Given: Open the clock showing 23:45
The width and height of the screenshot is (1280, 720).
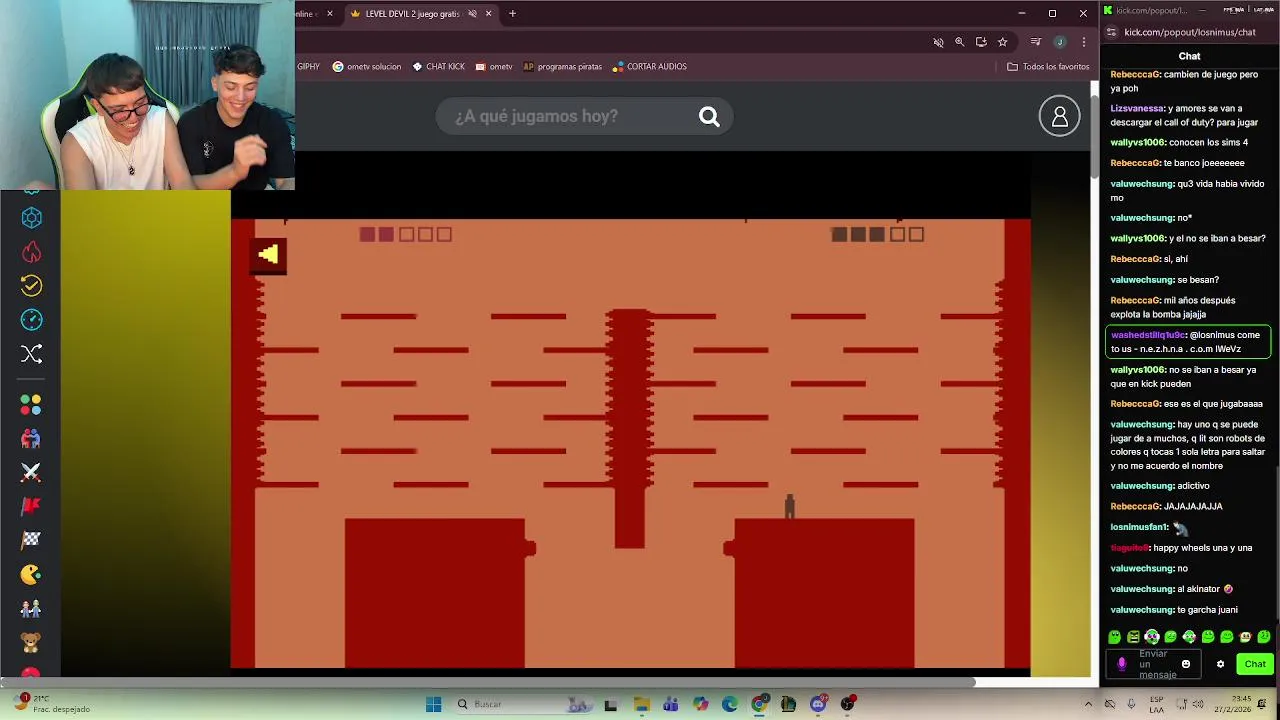Looking at the screenshot, I should 1232,704.
